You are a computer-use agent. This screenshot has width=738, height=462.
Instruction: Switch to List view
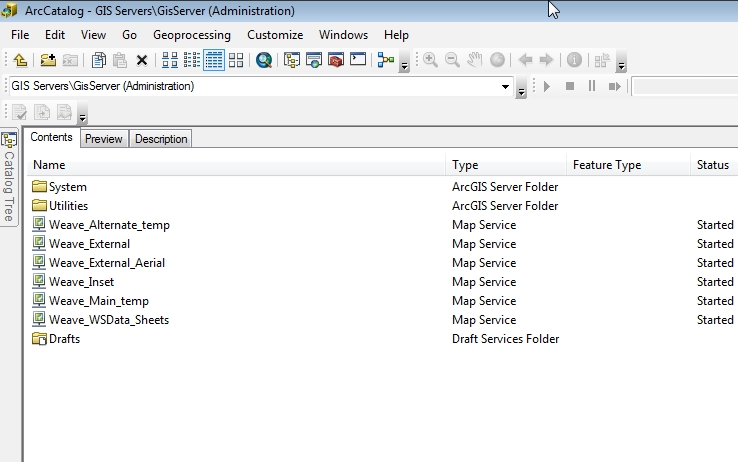pyautogui.click(x=192, y=60)
